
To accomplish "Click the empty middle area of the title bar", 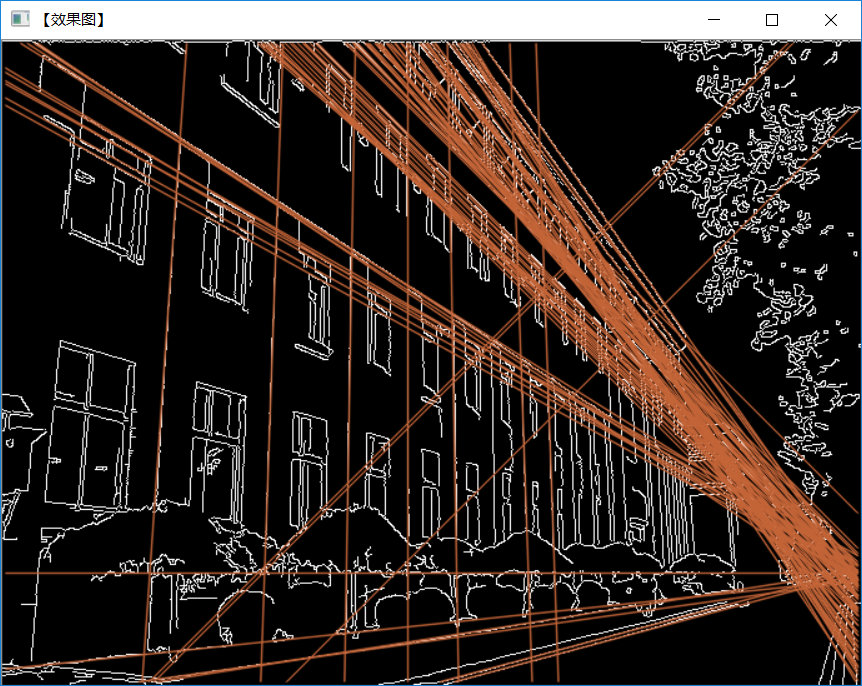I will (x=400, y=20).
